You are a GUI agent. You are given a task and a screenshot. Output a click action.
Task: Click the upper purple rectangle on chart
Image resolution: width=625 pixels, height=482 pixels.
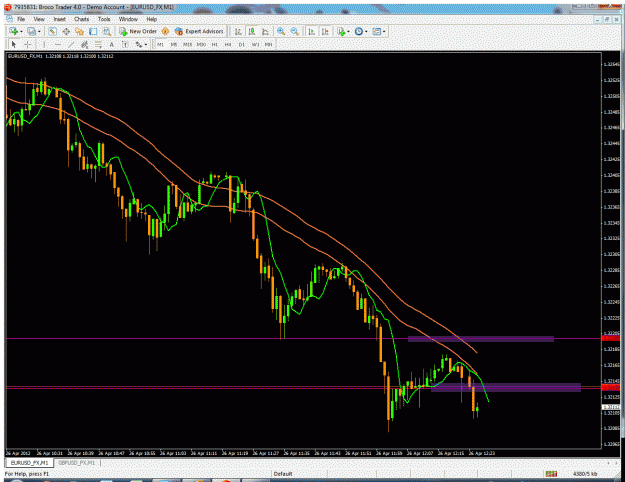point(481,339)
